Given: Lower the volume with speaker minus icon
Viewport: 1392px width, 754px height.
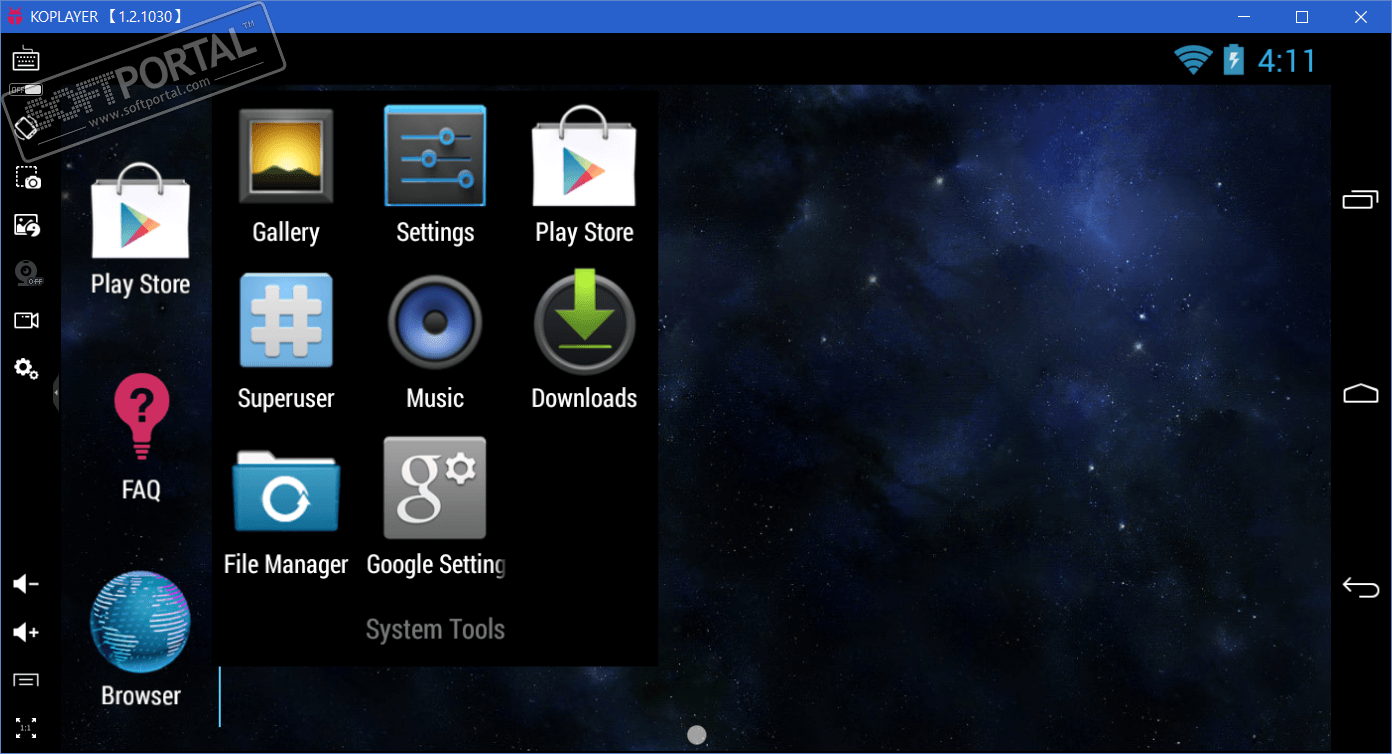Looking at the screenshot, I should (x=26, y=585).
